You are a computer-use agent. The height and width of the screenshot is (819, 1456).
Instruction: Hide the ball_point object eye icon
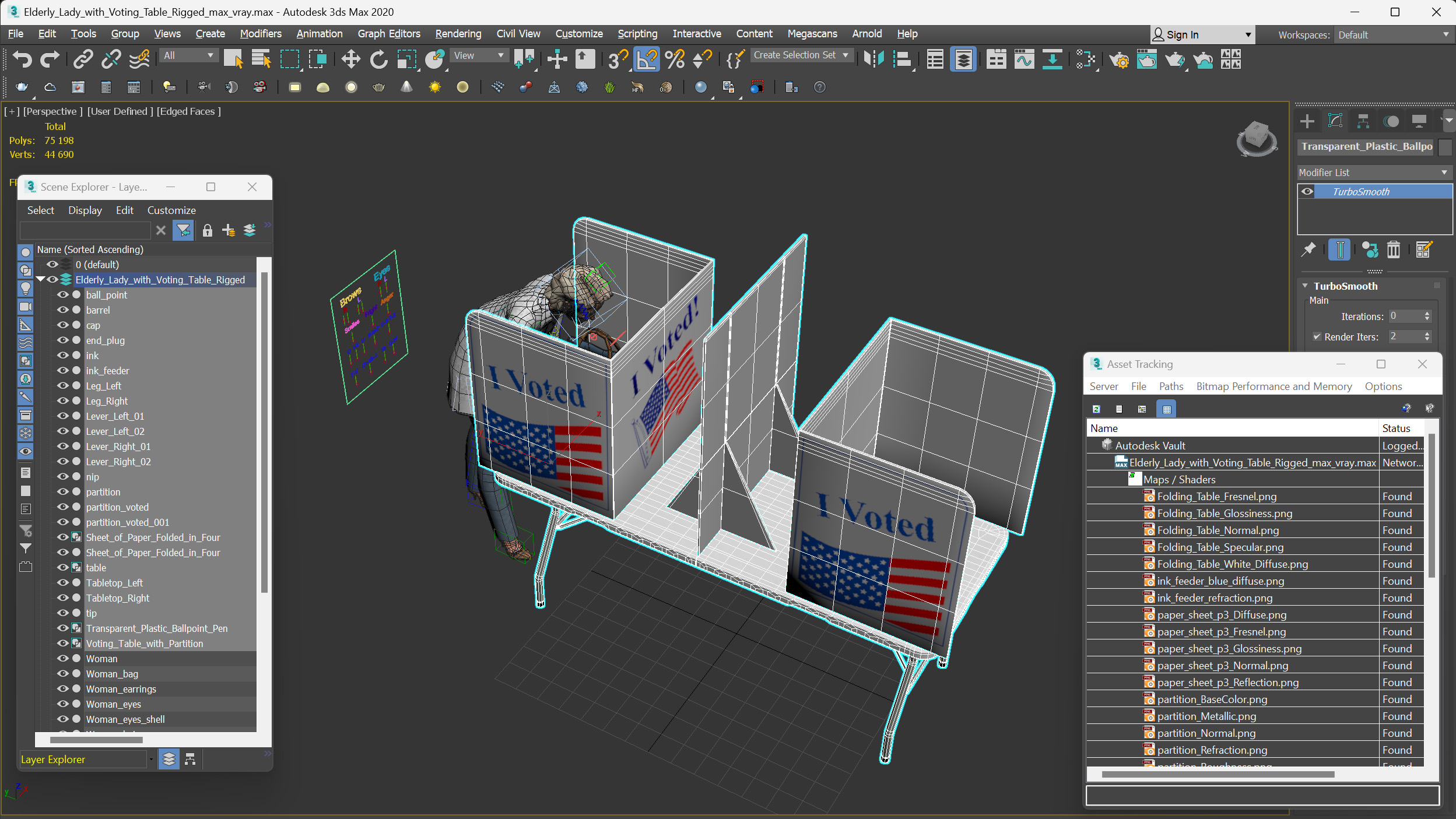[62, 295]
